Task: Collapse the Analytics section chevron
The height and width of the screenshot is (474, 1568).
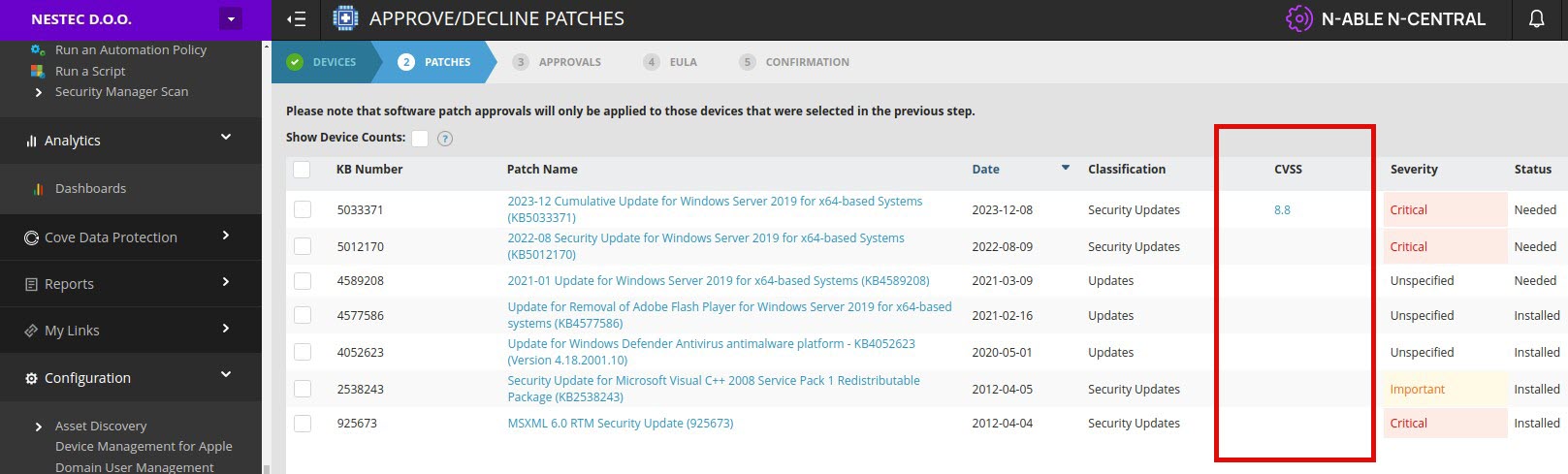Action: [226, 138]
